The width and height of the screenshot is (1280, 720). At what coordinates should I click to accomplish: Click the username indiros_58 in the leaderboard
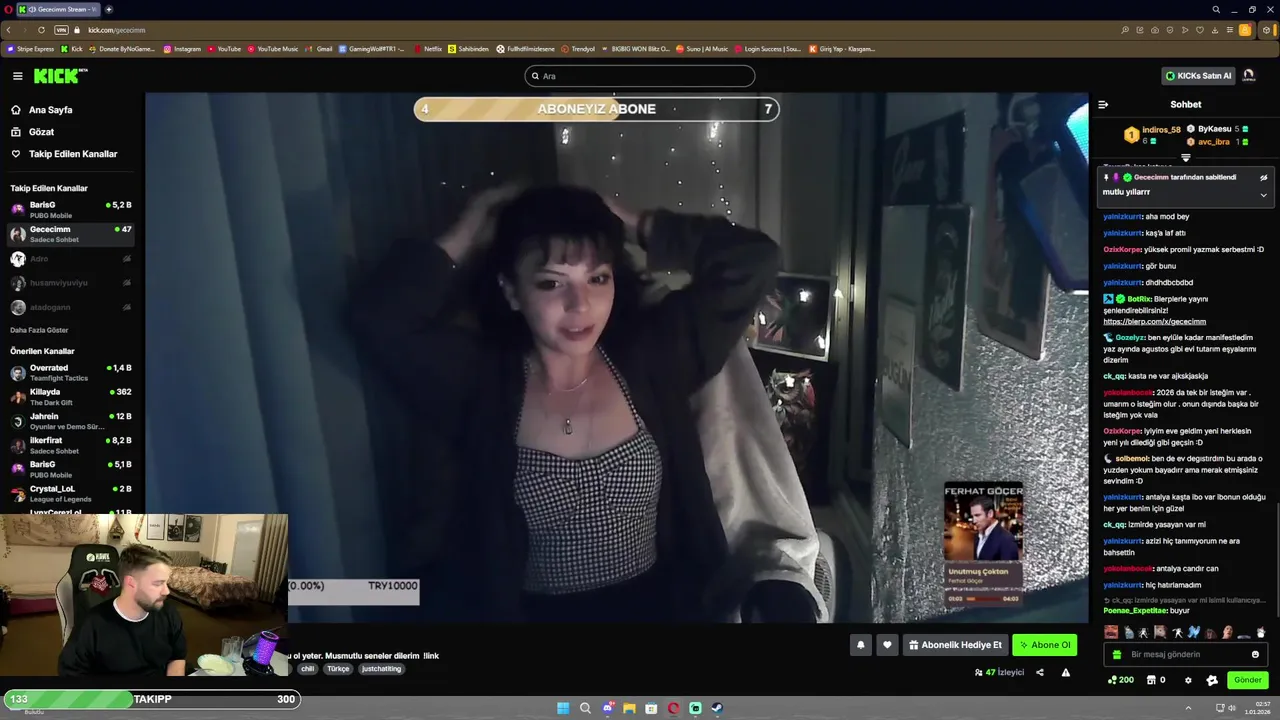pyautogui.click(x=1161, y=130)
